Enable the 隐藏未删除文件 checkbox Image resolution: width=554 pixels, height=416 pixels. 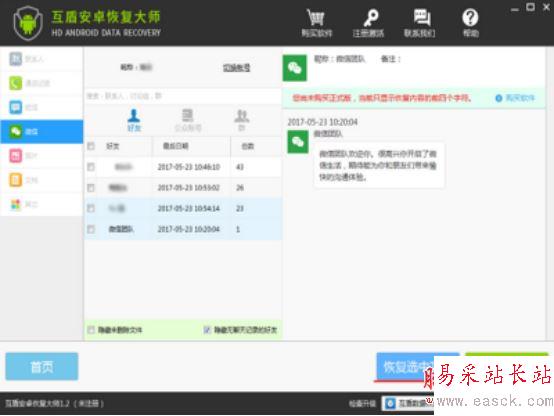click(91, 330)
